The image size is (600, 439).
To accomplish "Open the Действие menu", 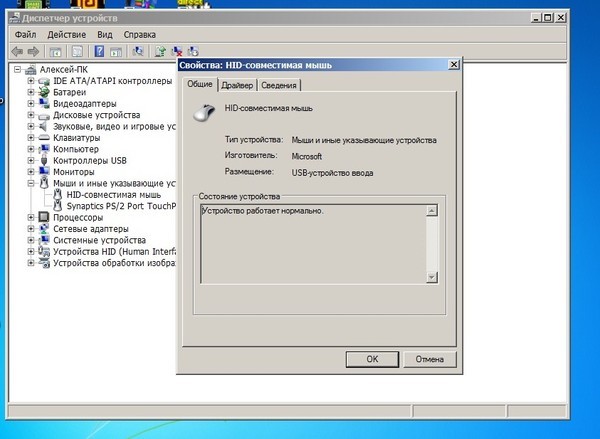I will click(x=67, y=35).
